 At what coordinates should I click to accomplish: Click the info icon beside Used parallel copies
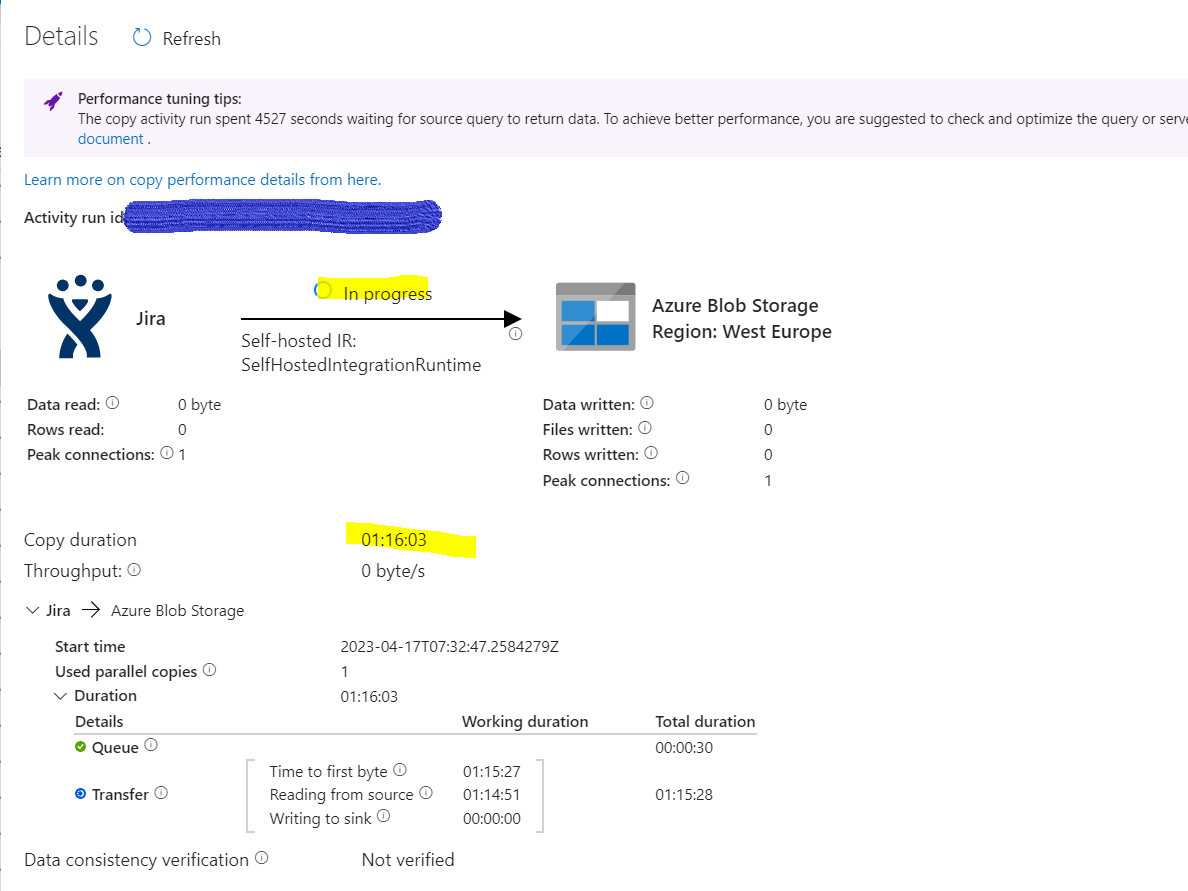(211, 670)
